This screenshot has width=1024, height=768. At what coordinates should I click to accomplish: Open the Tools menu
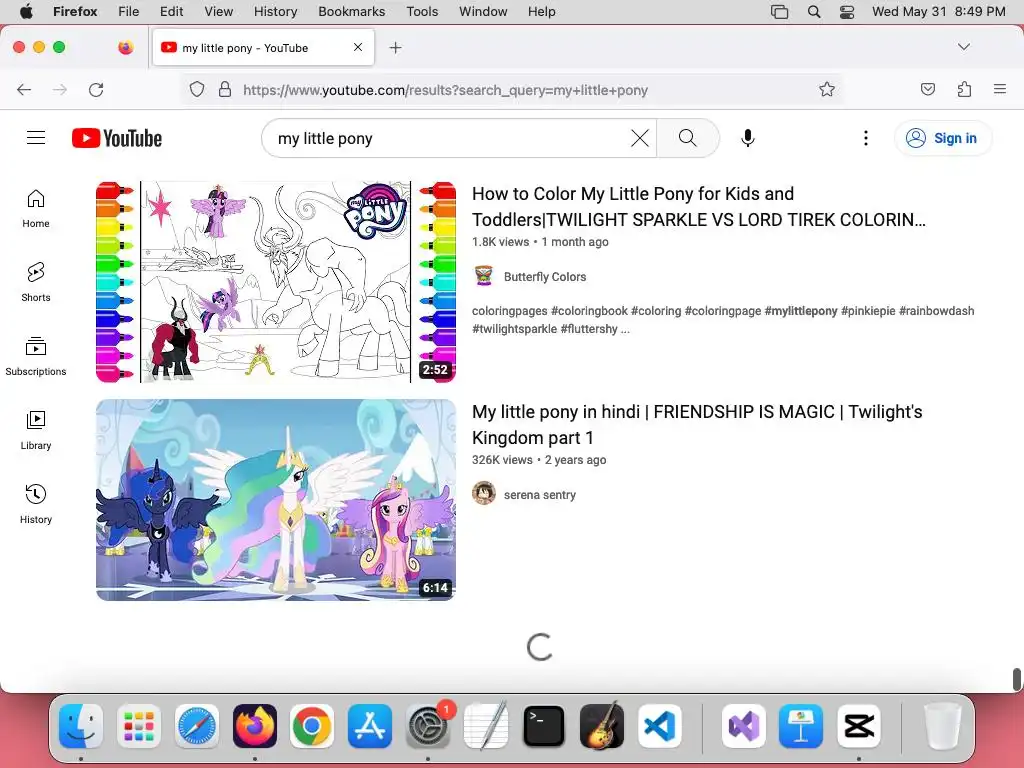(x=422, y=12)
